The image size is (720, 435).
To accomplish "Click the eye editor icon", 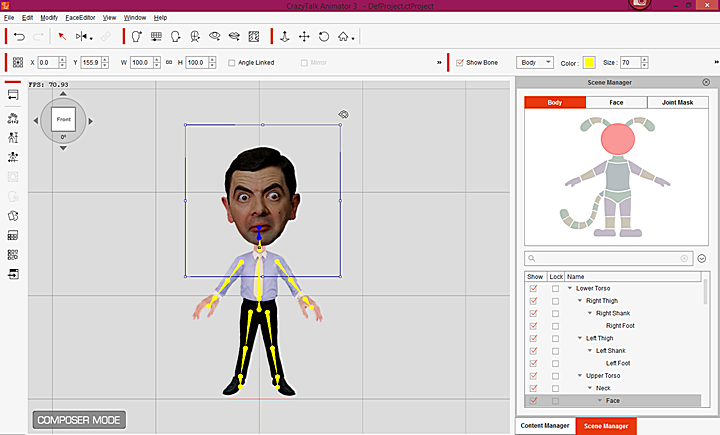I will tap(214, 36).
